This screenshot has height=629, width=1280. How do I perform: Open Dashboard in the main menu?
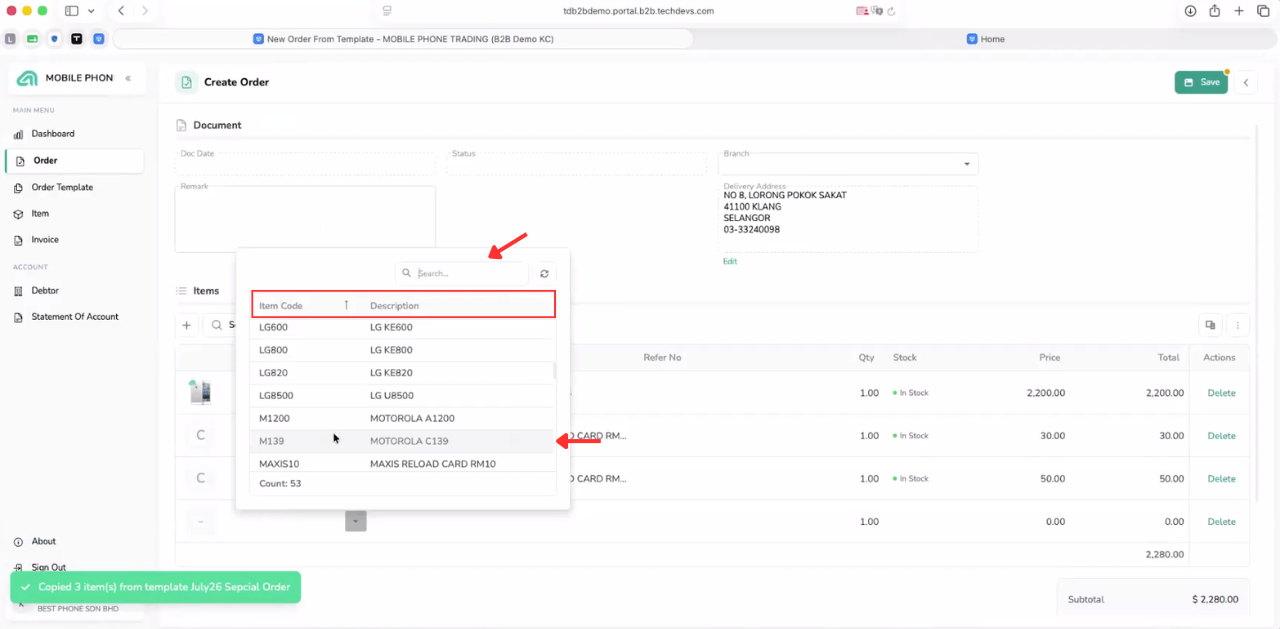tap(52, 133)
